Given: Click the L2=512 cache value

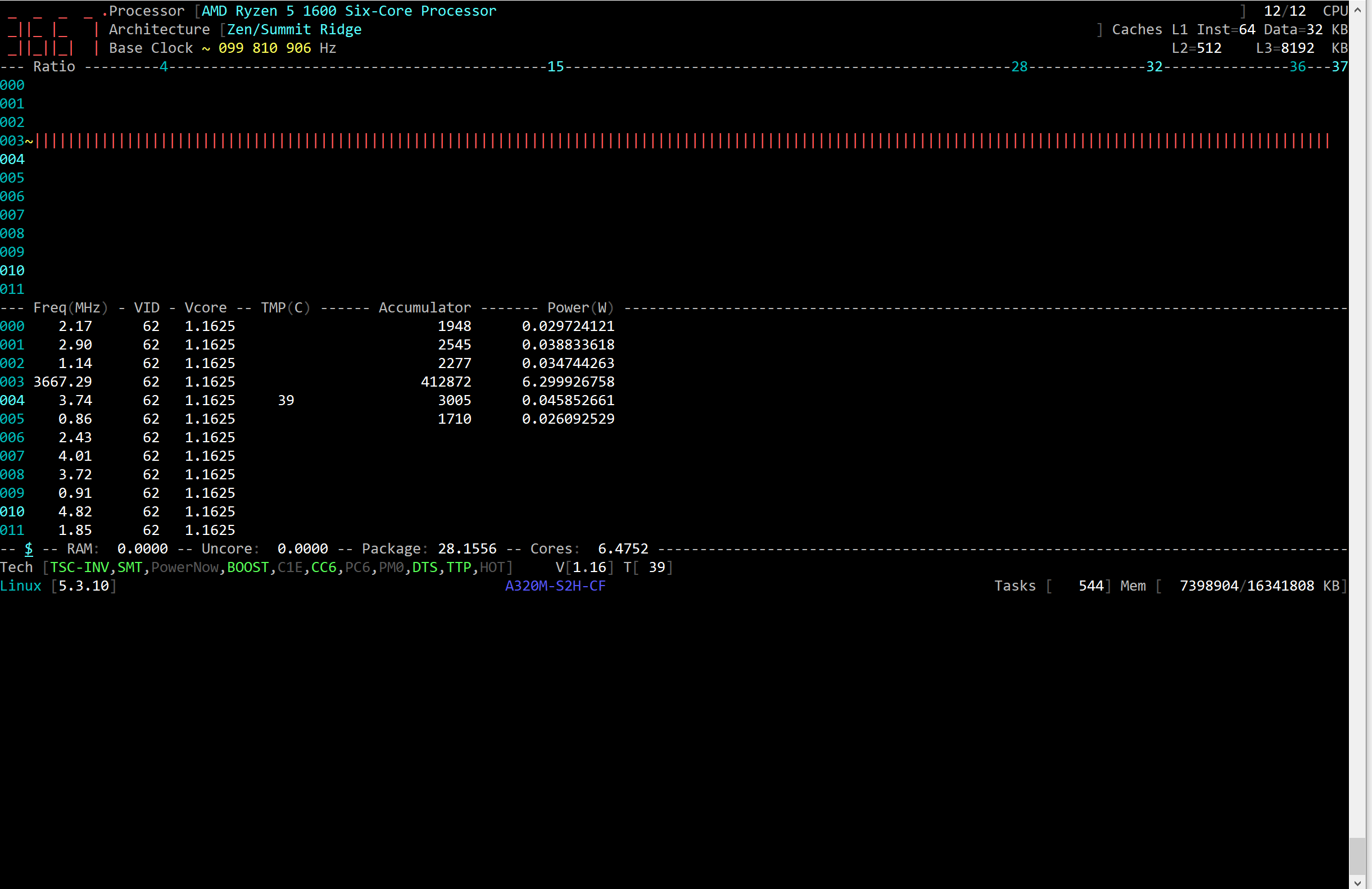Looking at the screenshot, I should [1196, 48].
